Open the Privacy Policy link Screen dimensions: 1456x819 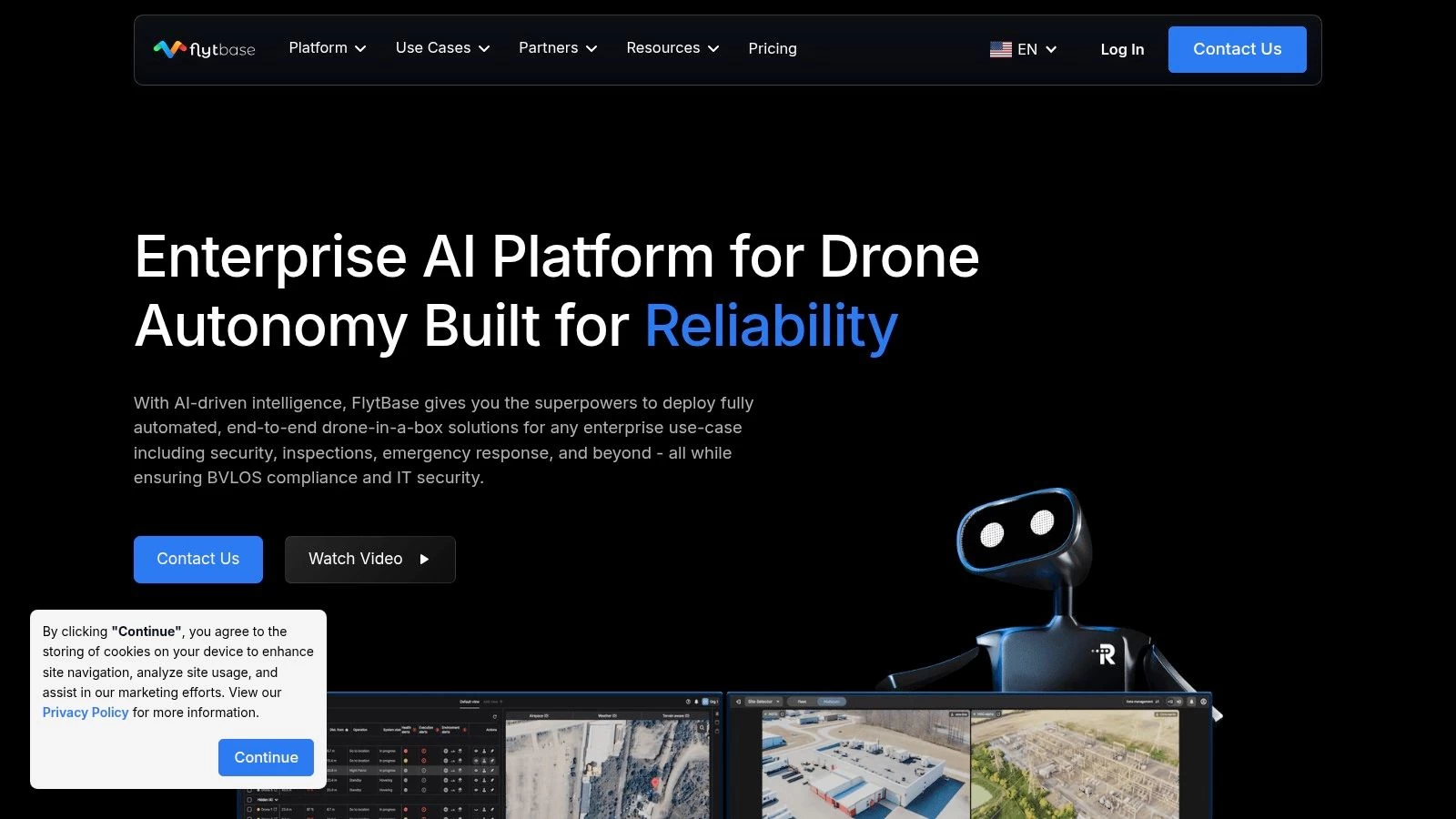click(86, 713)
